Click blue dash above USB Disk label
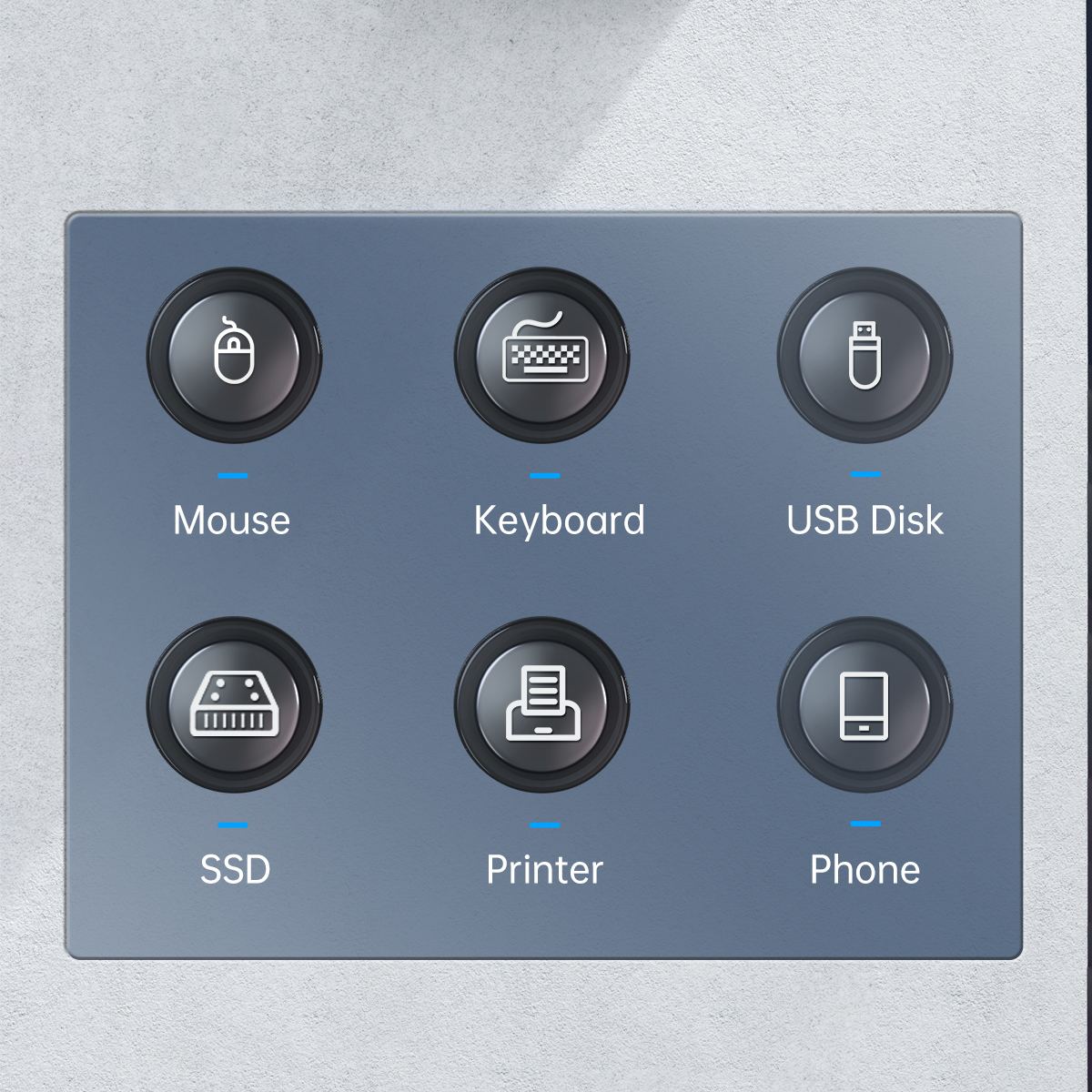The image size is (1092, 1092). point(865,474)
